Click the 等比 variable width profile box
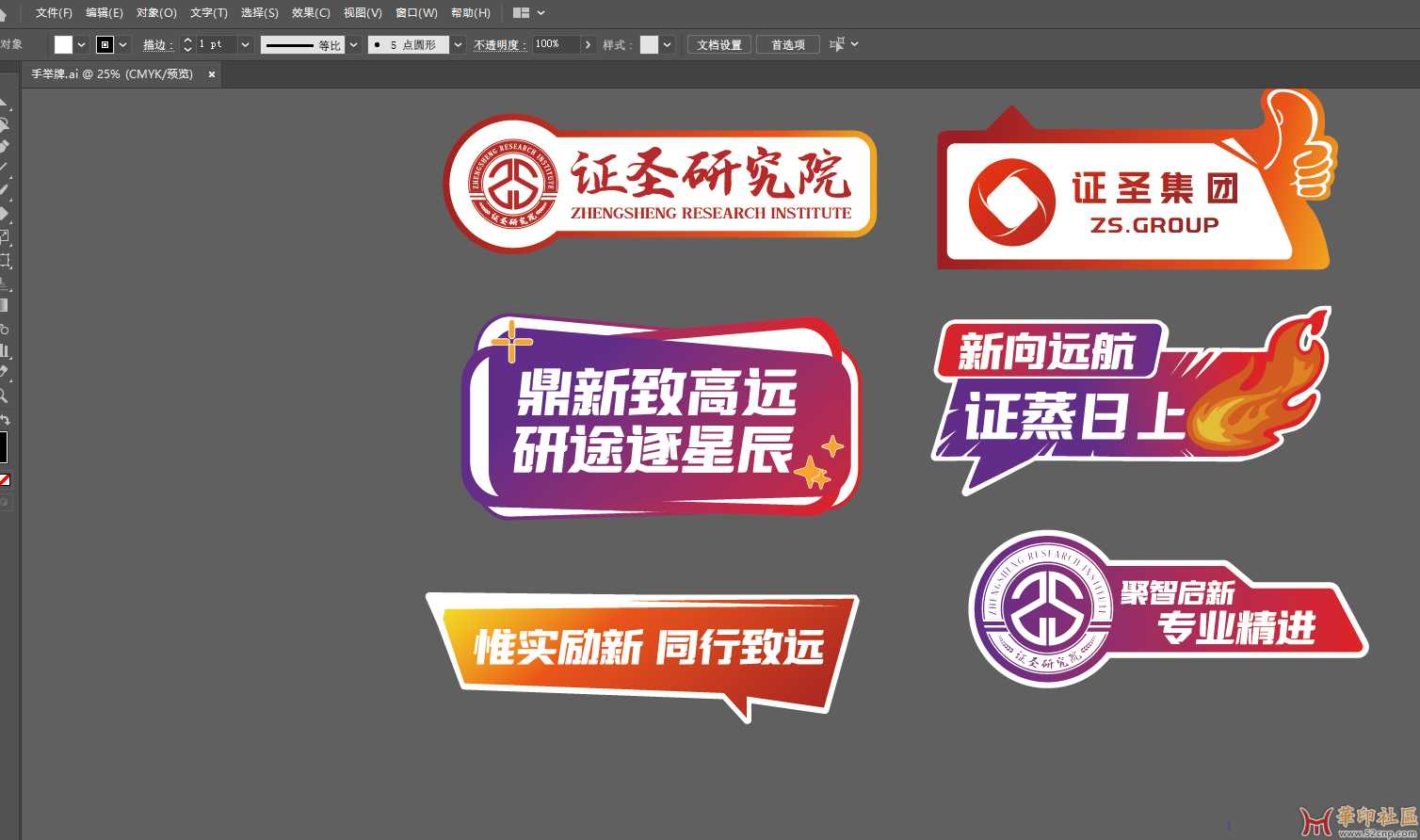 tap(302, 44)
